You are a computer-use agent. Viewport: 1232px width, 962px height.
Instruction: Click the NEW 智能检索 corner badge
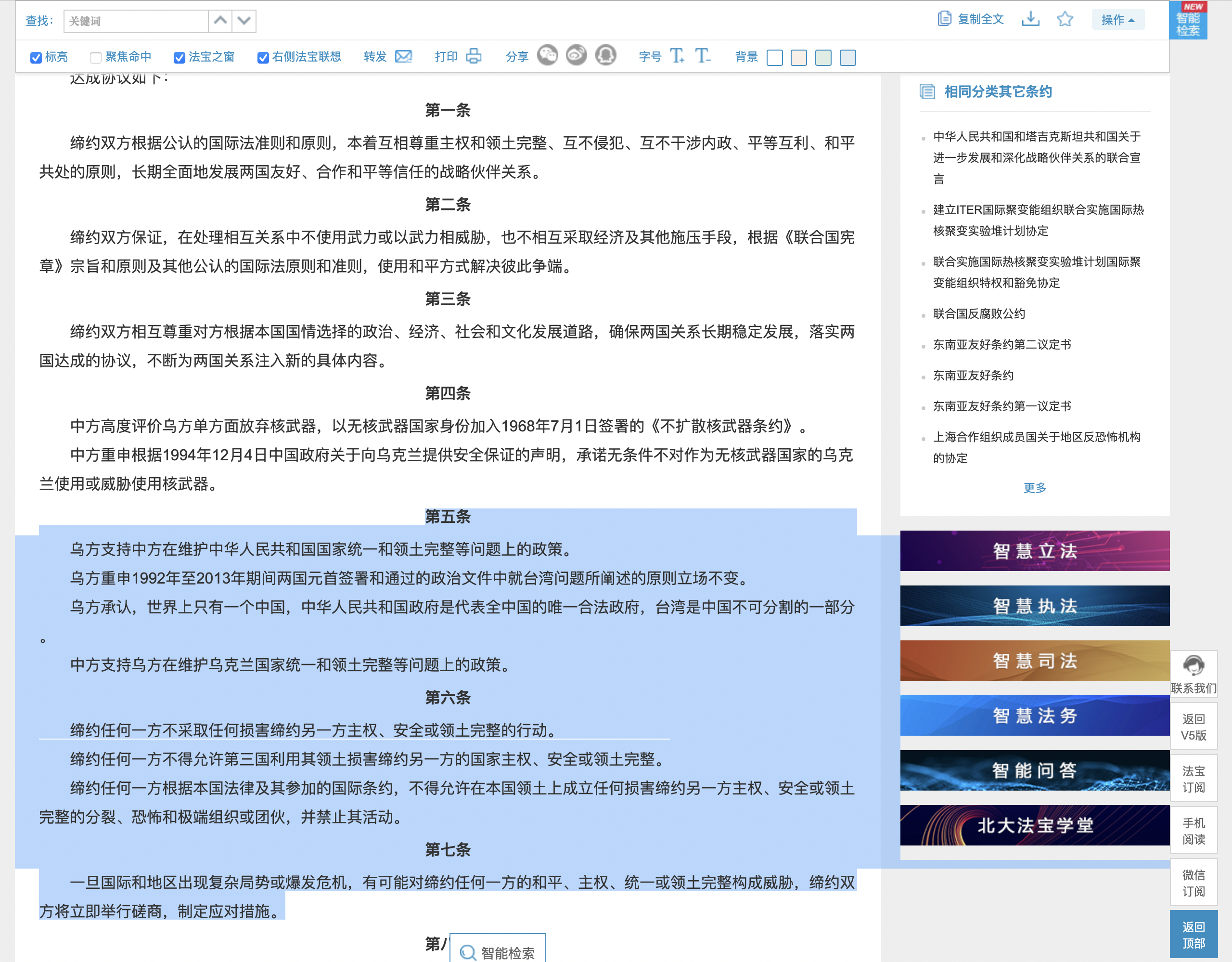(x=1188, y=20)
